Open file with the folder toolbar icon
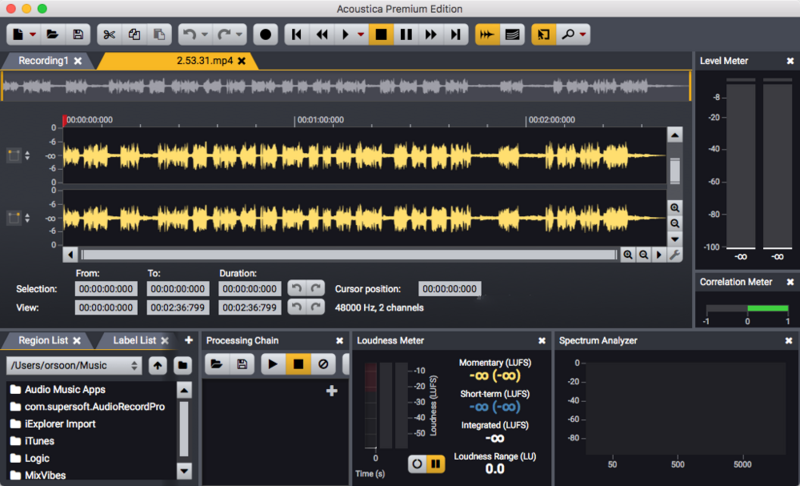This screenshot has height=486, width=800. (52, 34)
